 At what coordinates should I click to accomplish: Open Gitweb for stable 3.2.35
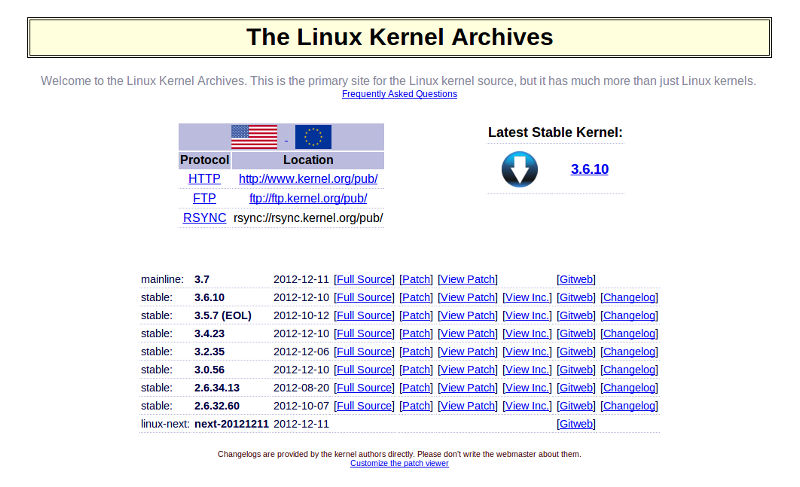[x=576, y=352]
